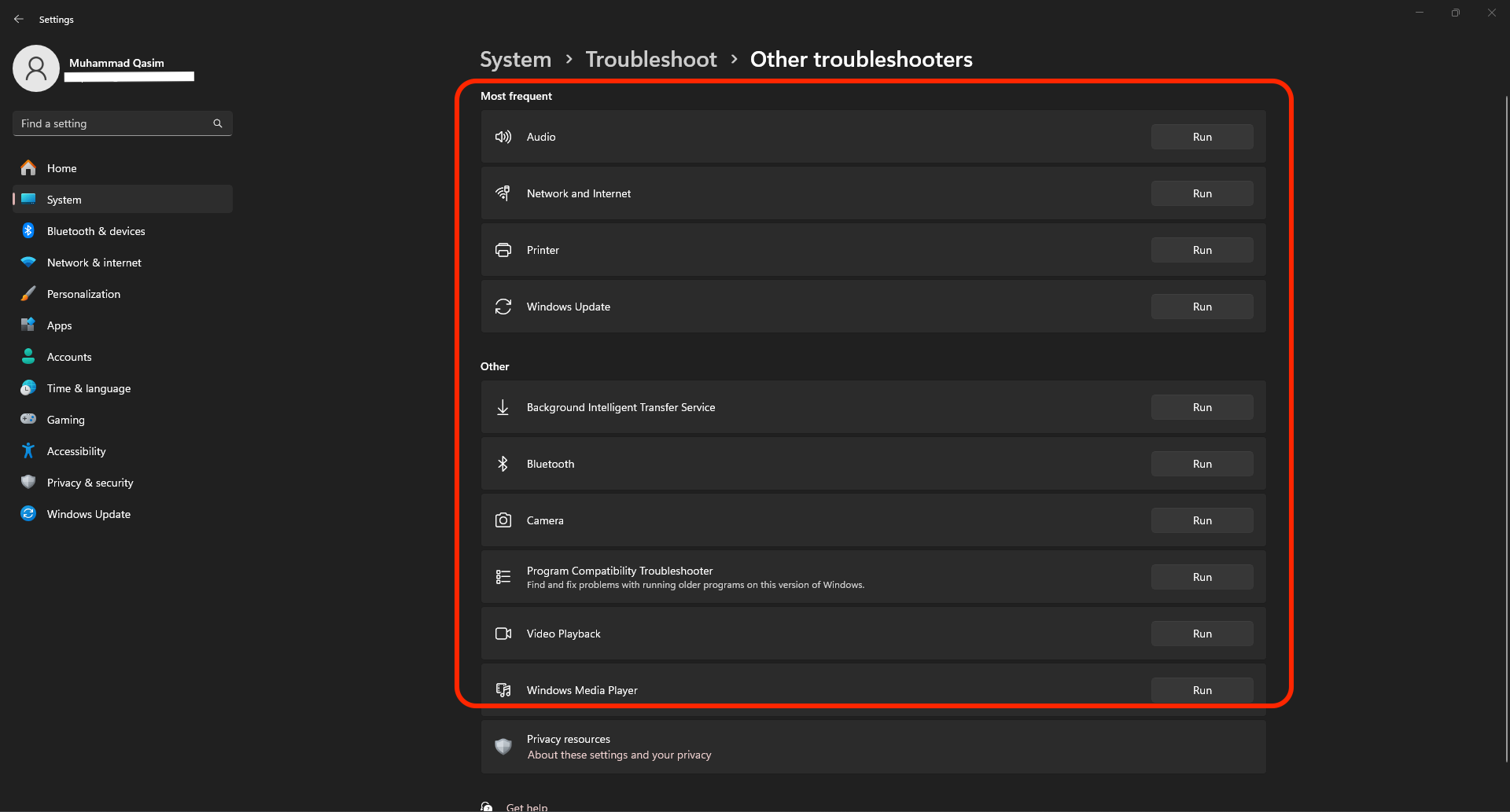
Task: Open the Apps settings section
Action: click(x=59, y=325)
